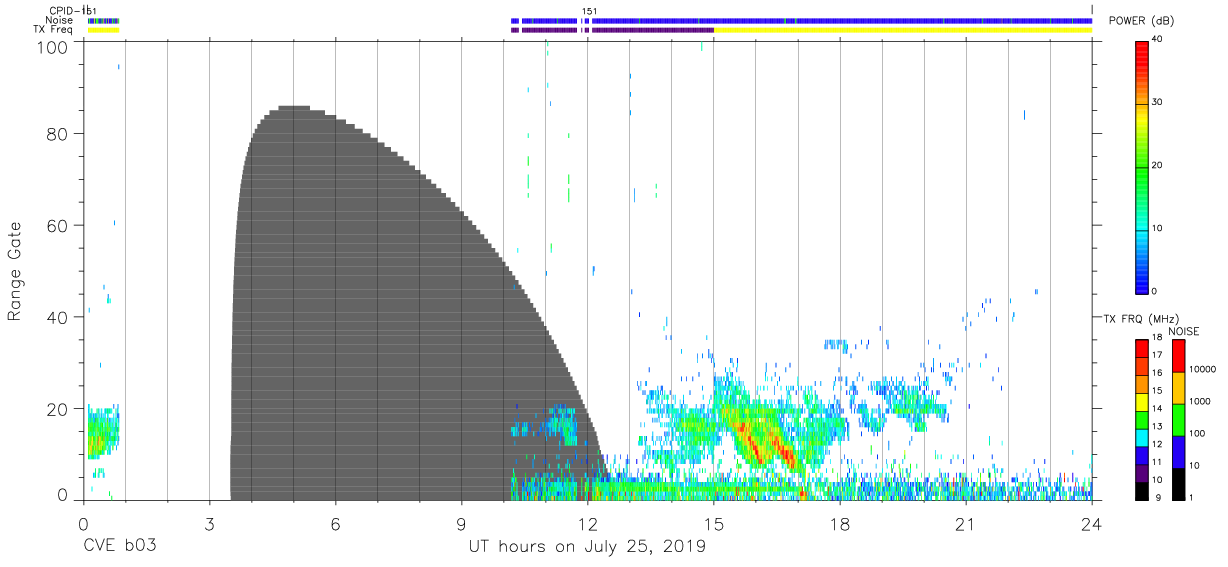Click the 10 label on POWER colorbar
This screenshot has height=567, width=1228.
pyautogui.click(x=1158, y=229)
